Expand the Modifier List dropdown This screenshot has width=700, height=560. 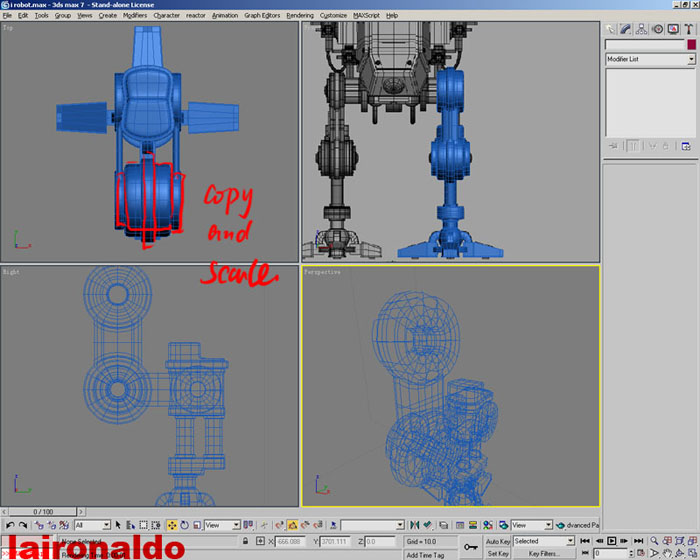click(x=690, y=60)
